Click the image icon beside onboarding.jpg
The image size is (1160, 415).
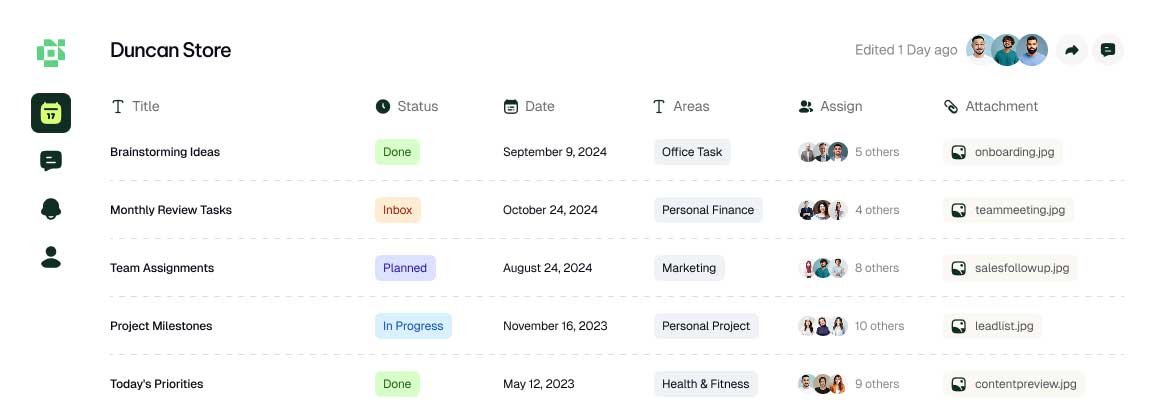(958, 152)
